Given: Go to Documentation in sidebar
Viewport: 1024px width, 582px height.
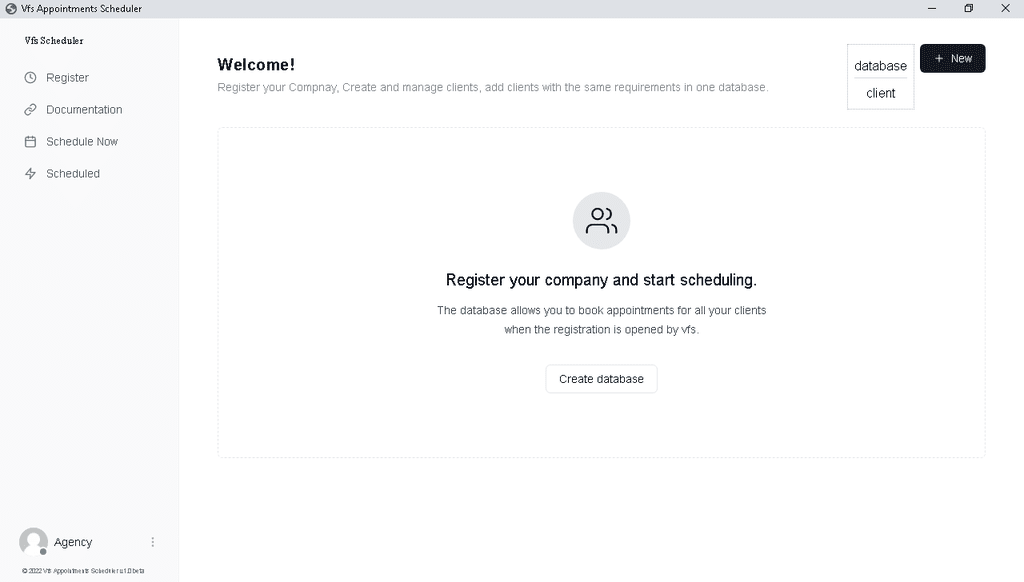Looking at the screenshot, I should [x=84, y=110].
